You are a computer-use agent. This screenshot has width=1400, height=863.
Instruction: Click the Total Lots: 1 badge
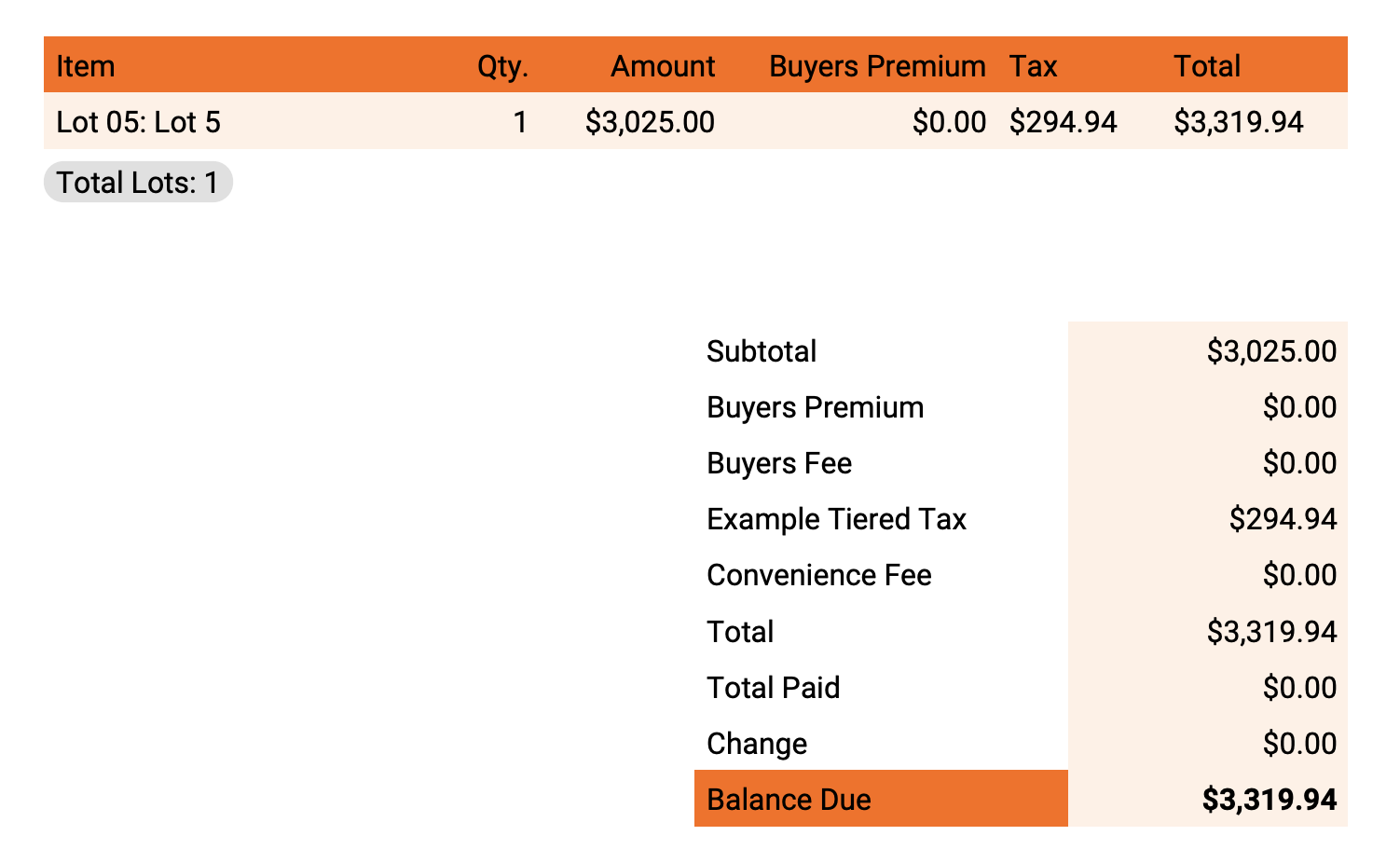(x=138, y=183)
